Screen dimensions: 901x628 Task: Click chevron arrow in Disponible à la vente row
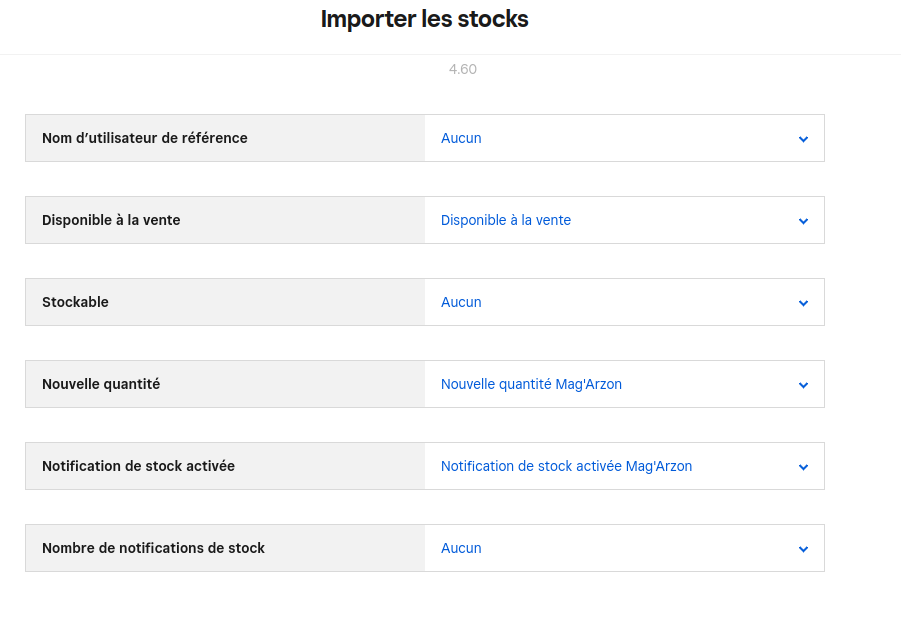pos(803,221)
